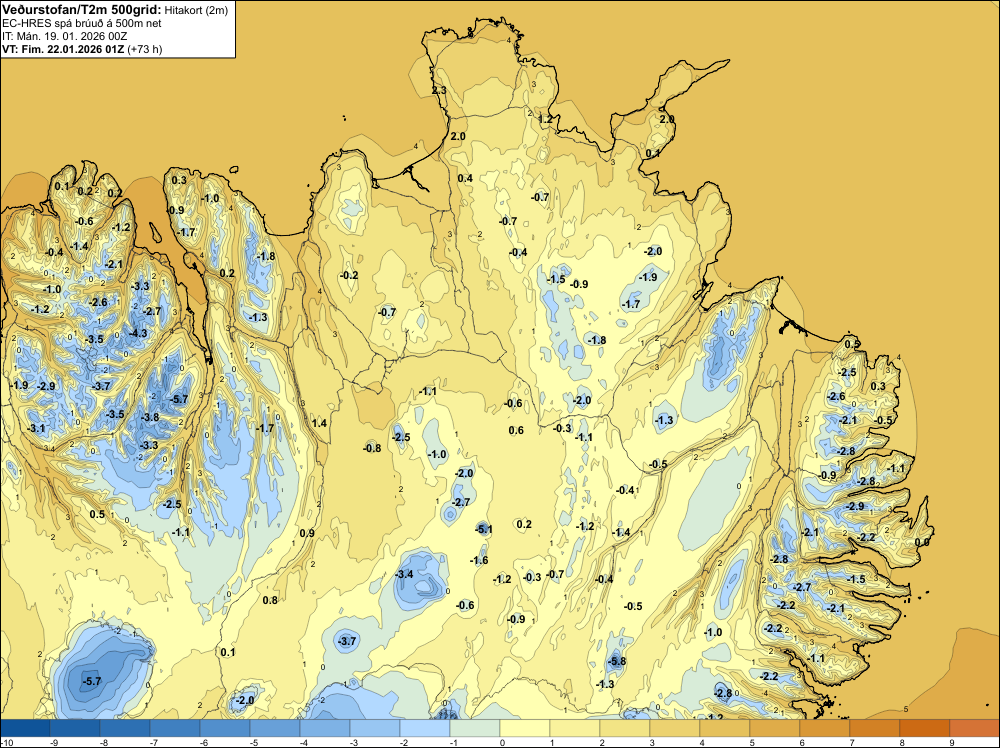Viewport: 1000px width, 748px height.
Task: Select the 0.6 temperature reading
Action: click(x=517, y=430)
